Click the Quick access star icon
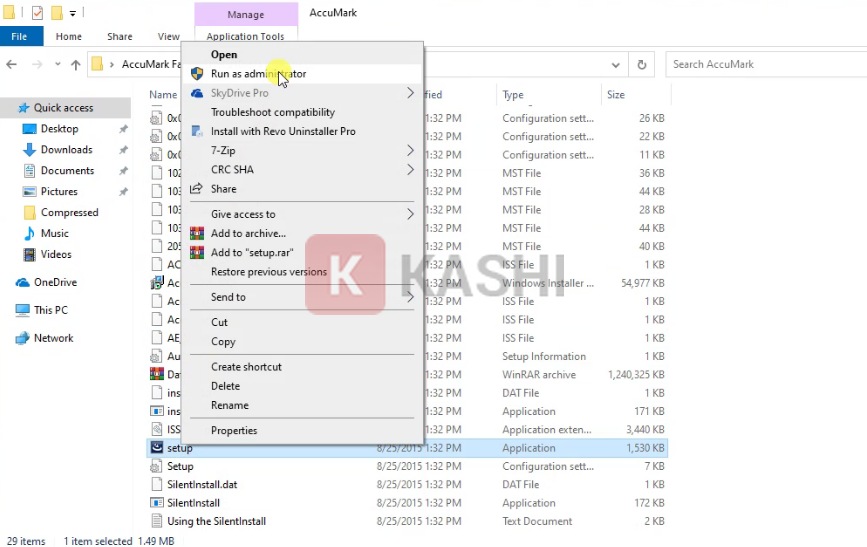The height and width of the screenshot is (547, 867). pyautogui.click(x=23, y=108)
